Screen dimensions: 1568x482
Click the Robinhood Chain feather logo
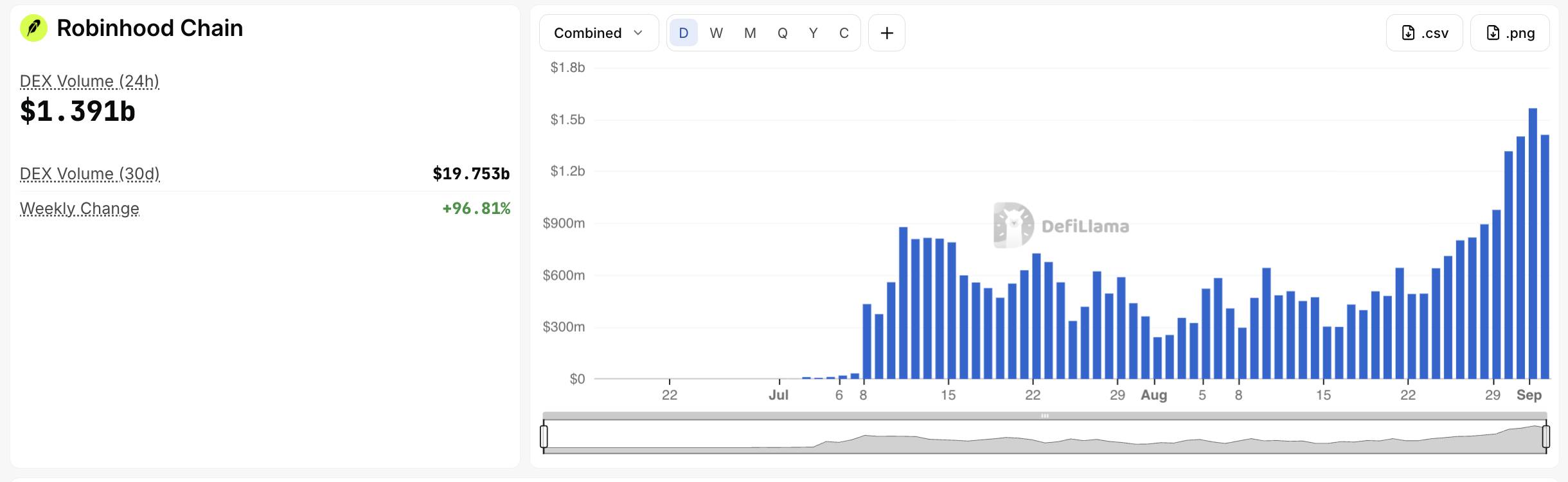tap(33, 28)
